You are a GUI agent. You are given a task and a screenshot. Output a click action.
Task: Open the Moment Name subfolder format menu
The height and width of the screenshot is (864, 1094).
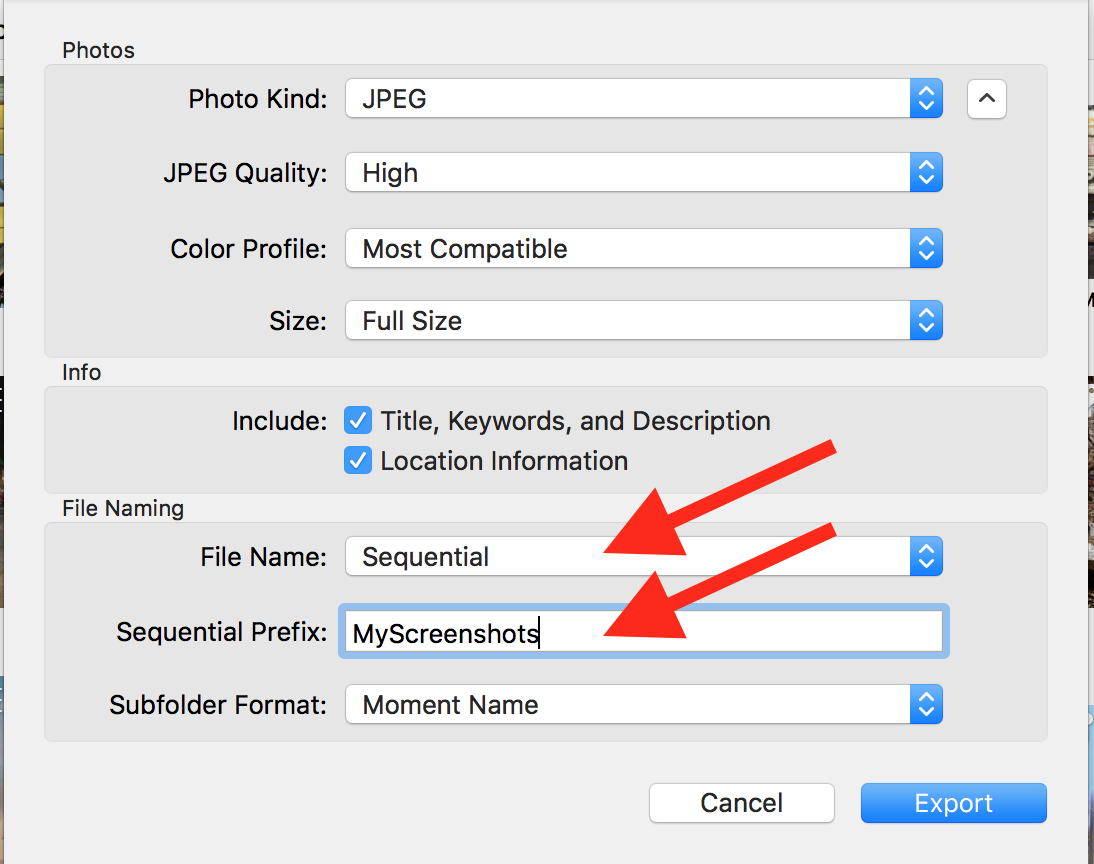point(640,704)
